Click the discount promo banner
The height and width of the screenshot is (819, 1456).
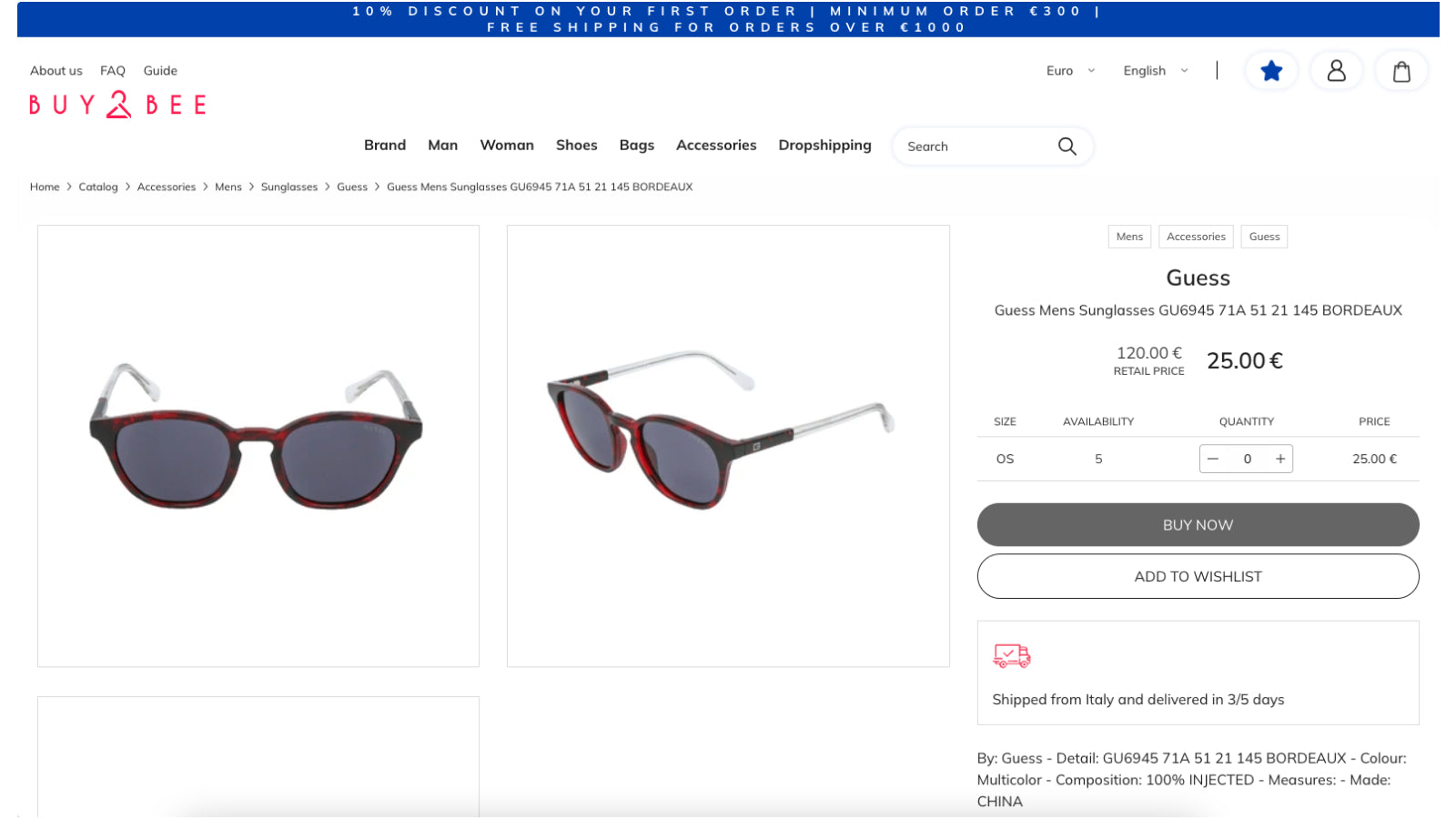(x=728, y=19)
